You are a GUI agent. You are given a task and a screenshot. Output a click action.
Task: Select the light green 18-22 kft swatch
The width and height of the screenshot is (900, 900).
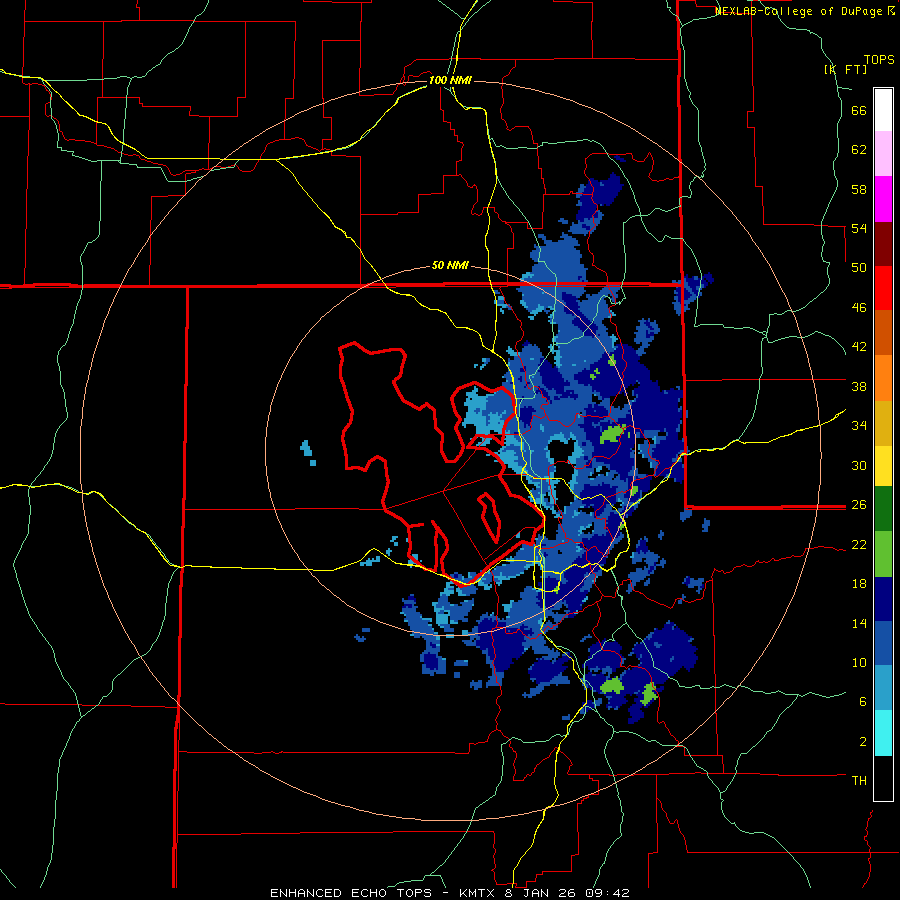pos(883,553)
